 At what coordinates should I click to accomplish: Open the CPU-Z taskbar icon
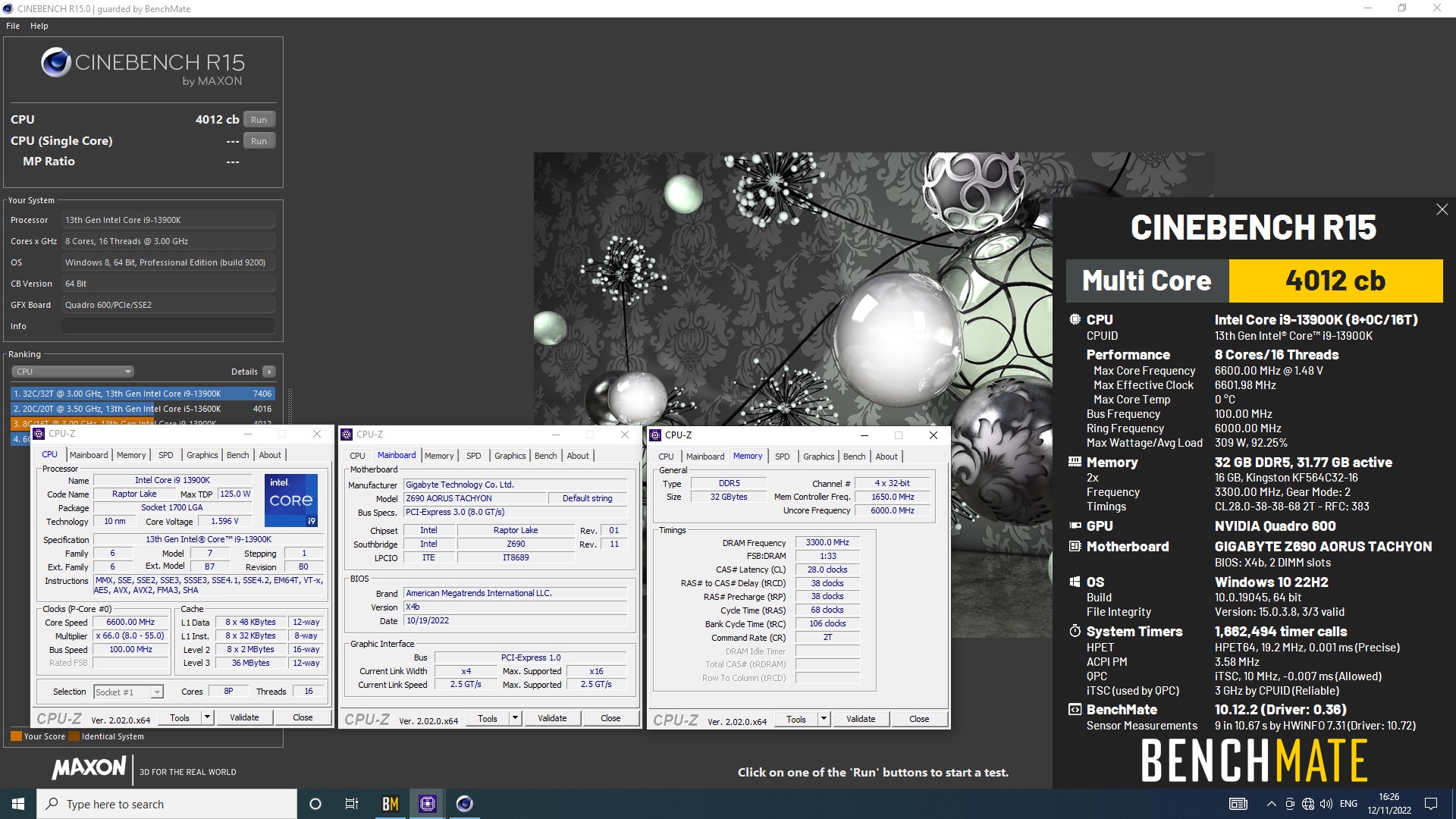428,804
